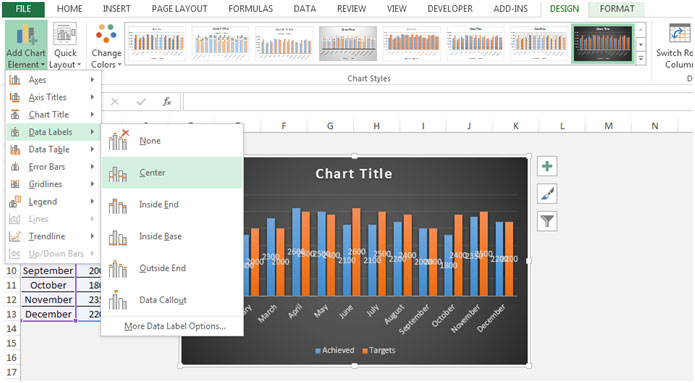Select row header 17

pos(11,372)
